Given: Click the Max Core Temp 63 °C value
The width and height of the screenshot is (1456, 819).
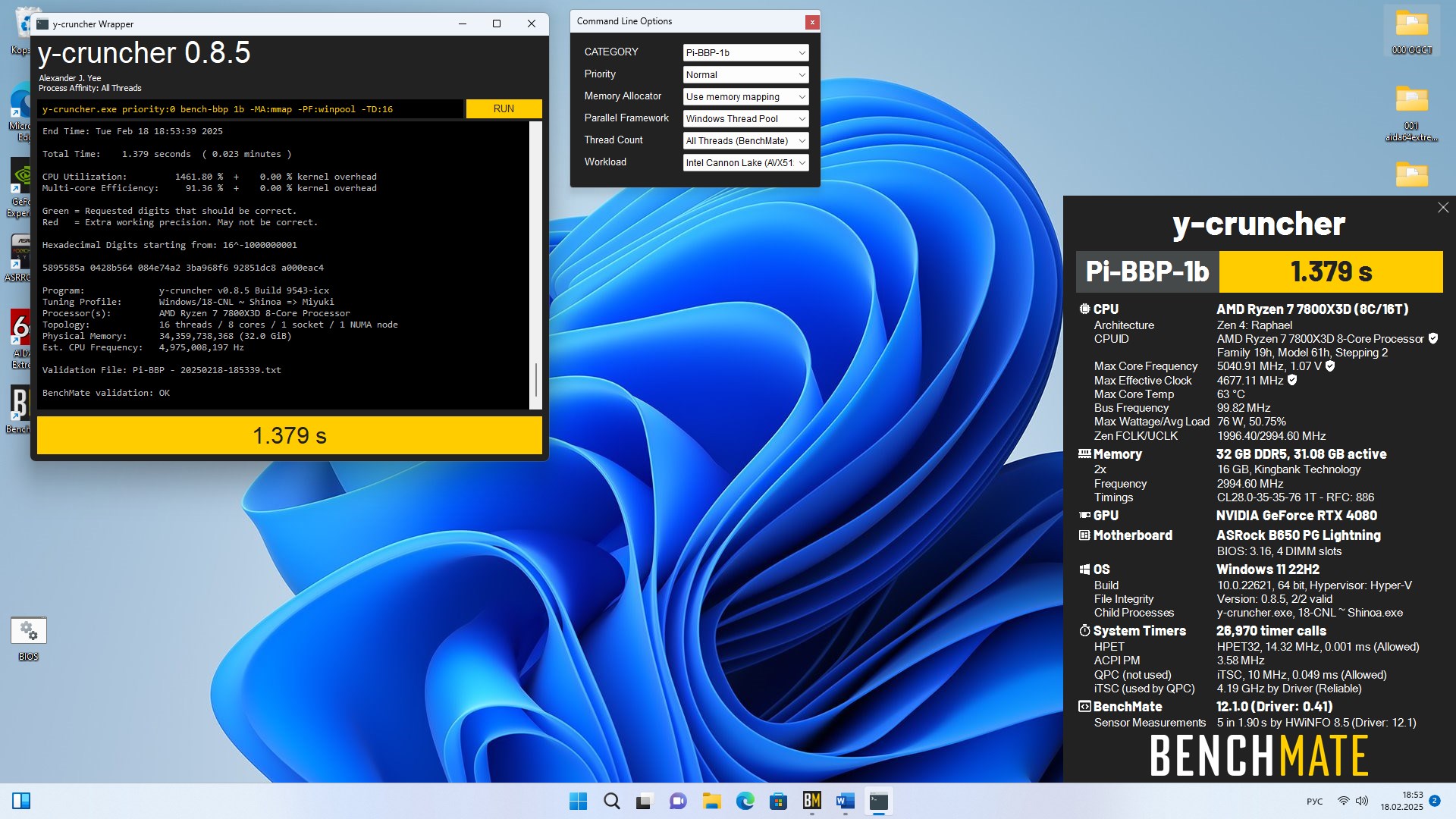Looking at the screenshot, I should pyautogui.click(x=1231, y=394).
